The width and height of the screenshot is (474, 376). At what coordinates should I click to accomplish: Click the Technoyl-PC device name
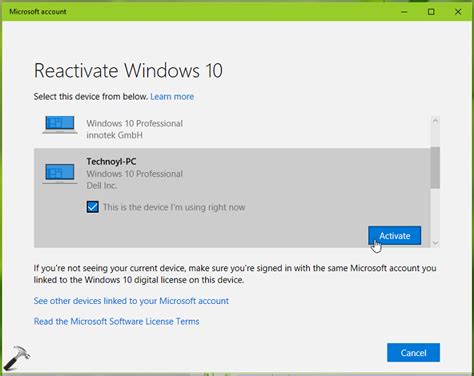(111, 162)
